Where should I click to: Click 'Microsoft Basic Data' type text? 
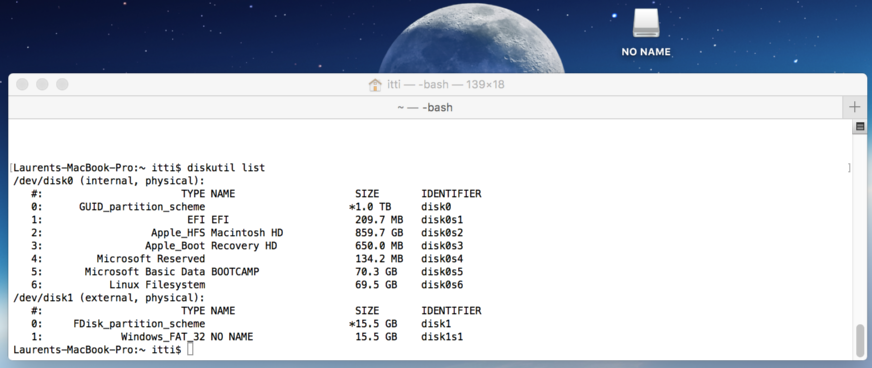tap(145, 272)
